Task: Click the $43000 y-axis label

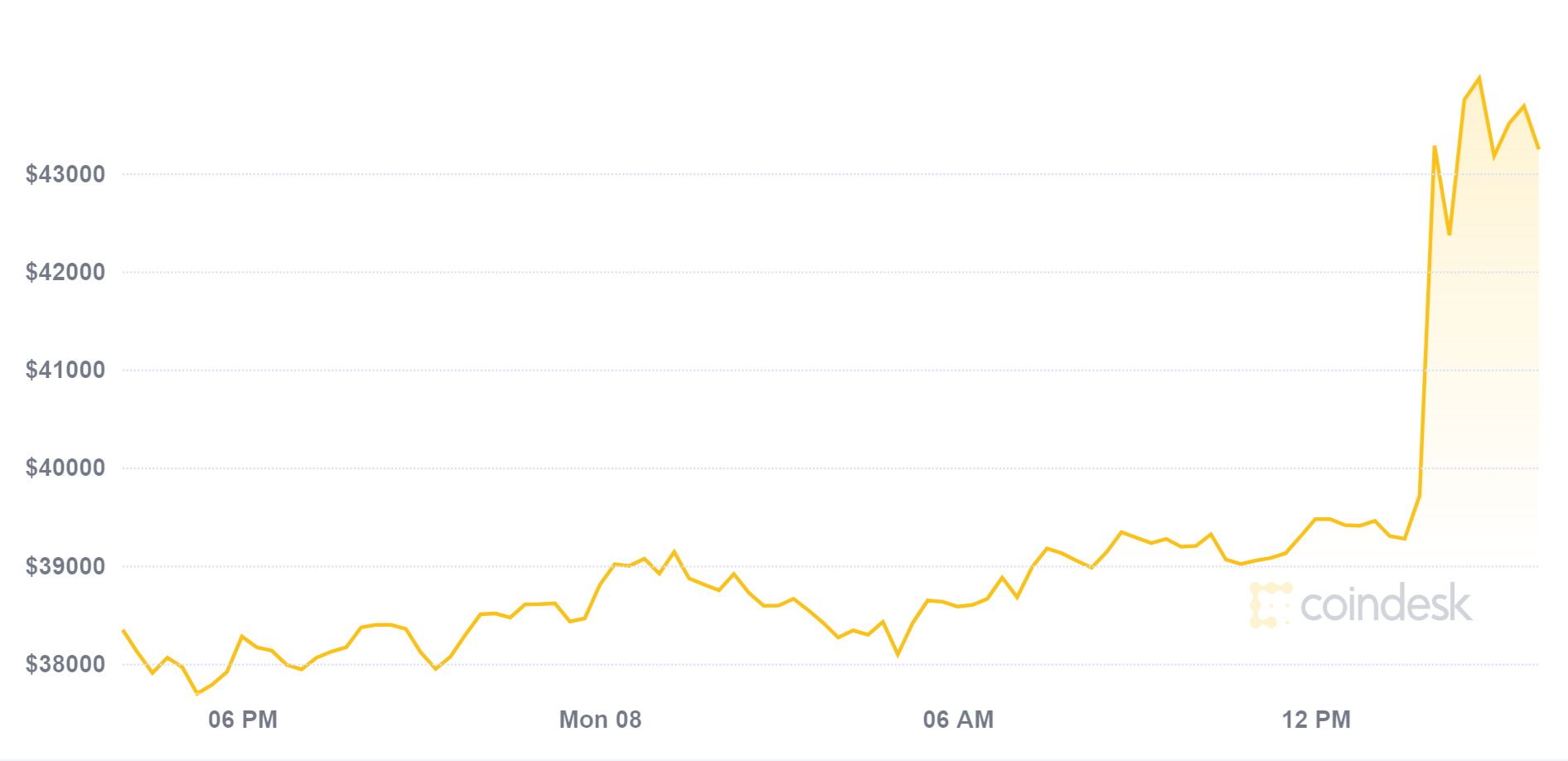Action: click(65, 174)
